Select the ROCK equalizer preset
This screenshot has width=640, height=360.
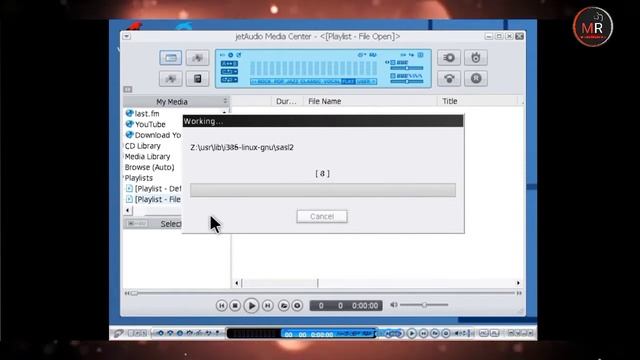coord(264,82)
